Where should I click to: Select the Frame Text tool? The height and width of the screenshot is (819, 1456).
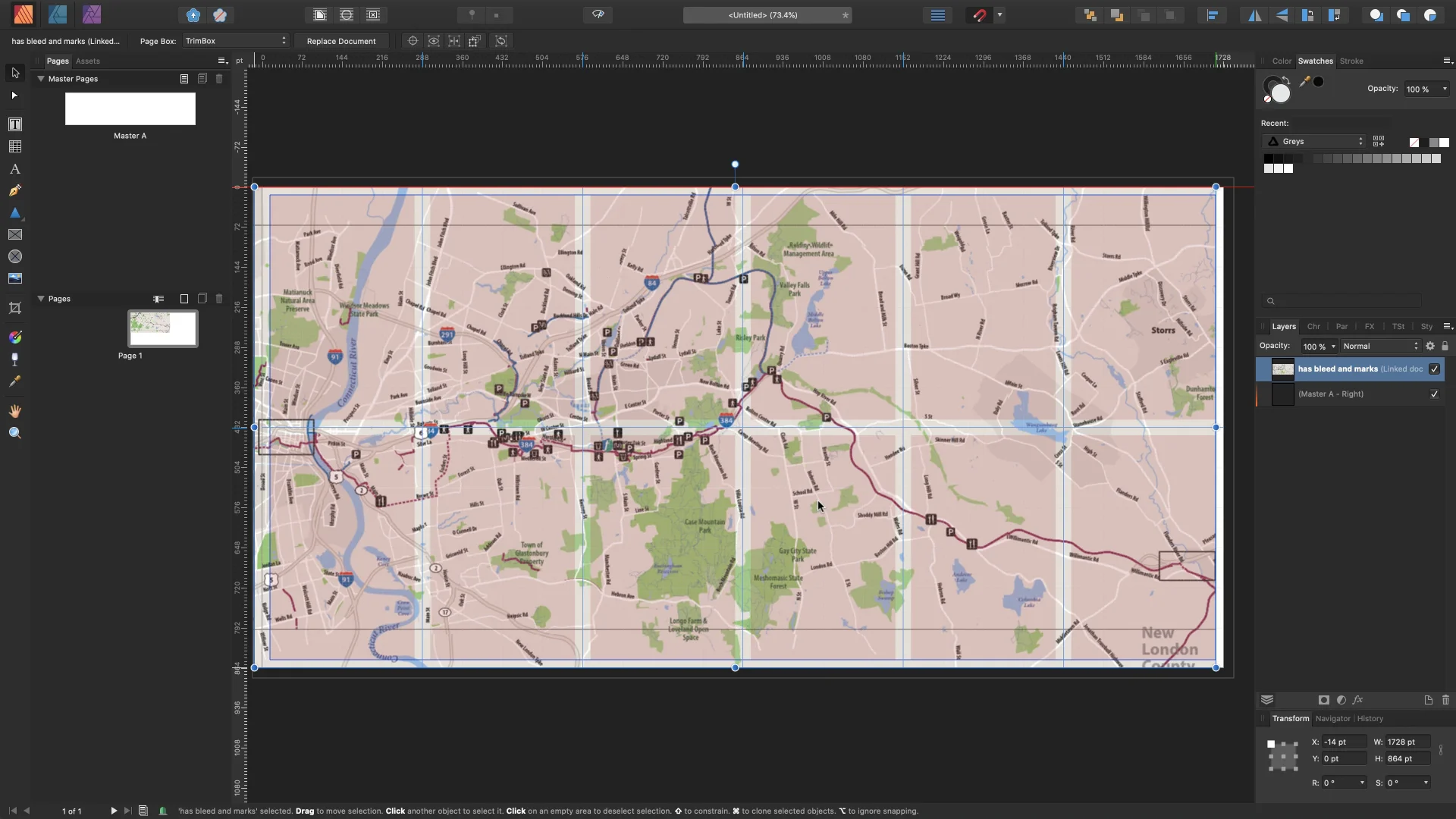coord(14,124)
